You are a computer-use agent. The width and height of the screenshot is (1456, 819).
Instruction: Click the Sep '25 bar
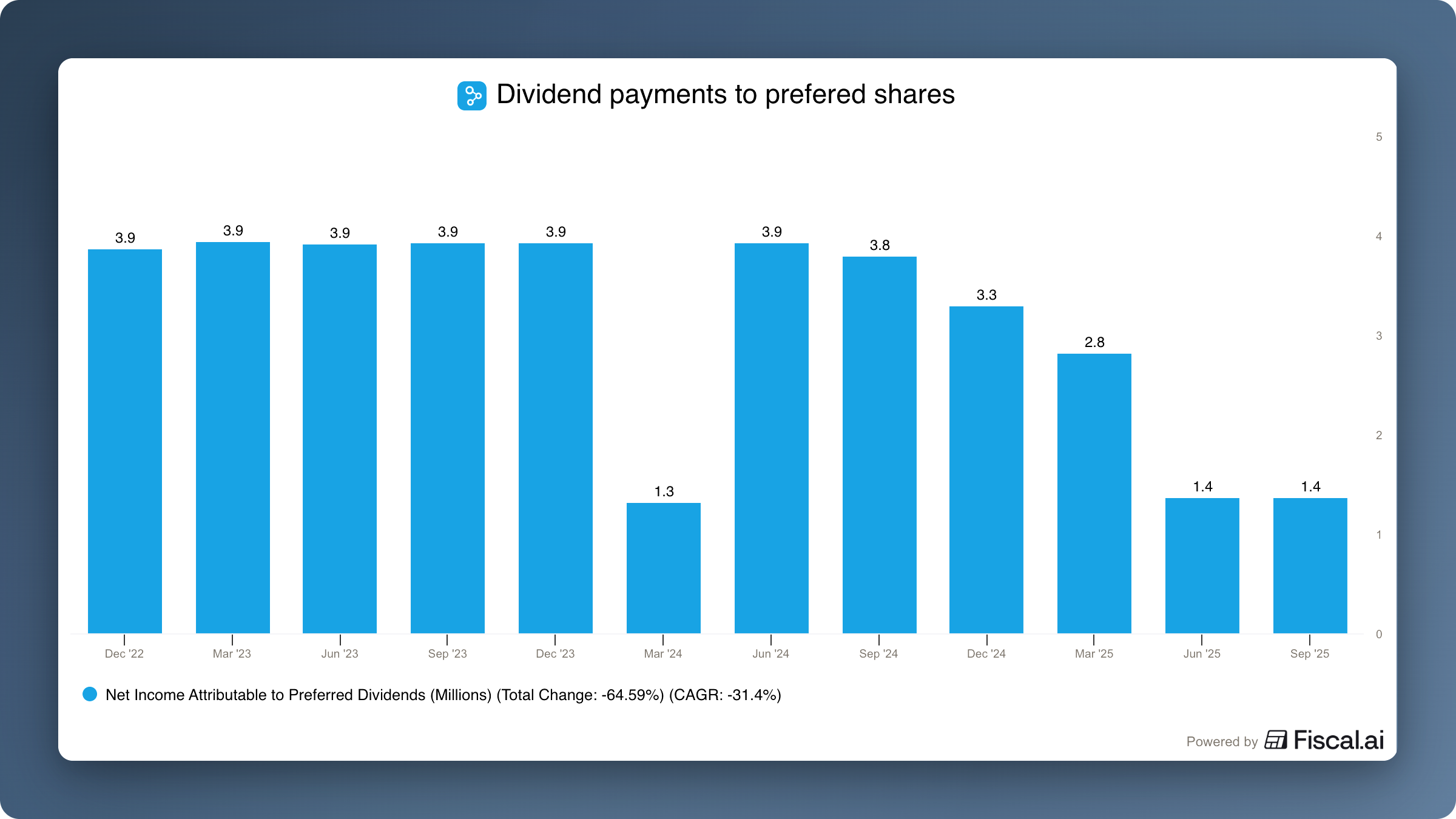tap(1310, 565)
